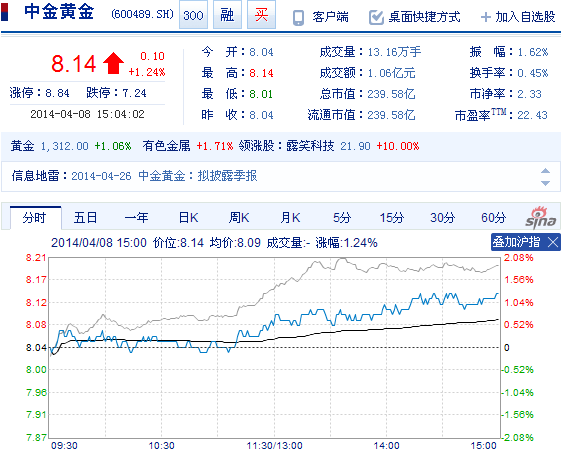Open the 露笑科技 leading stock link

click(x=310, y=146)
